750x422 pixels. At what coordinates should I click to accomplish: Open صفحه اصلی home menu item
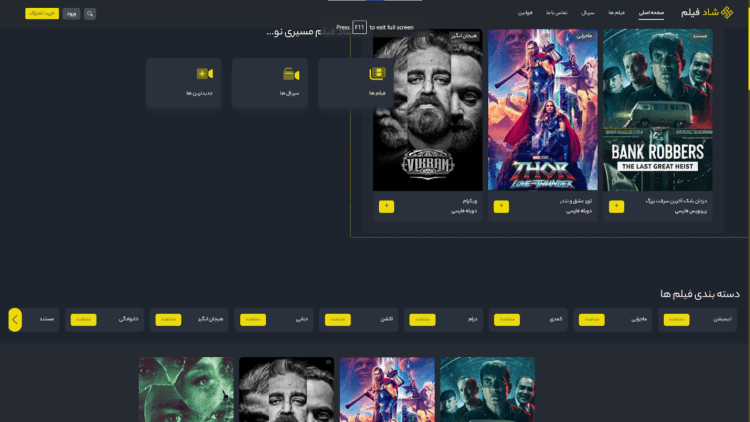coord(651,13)
